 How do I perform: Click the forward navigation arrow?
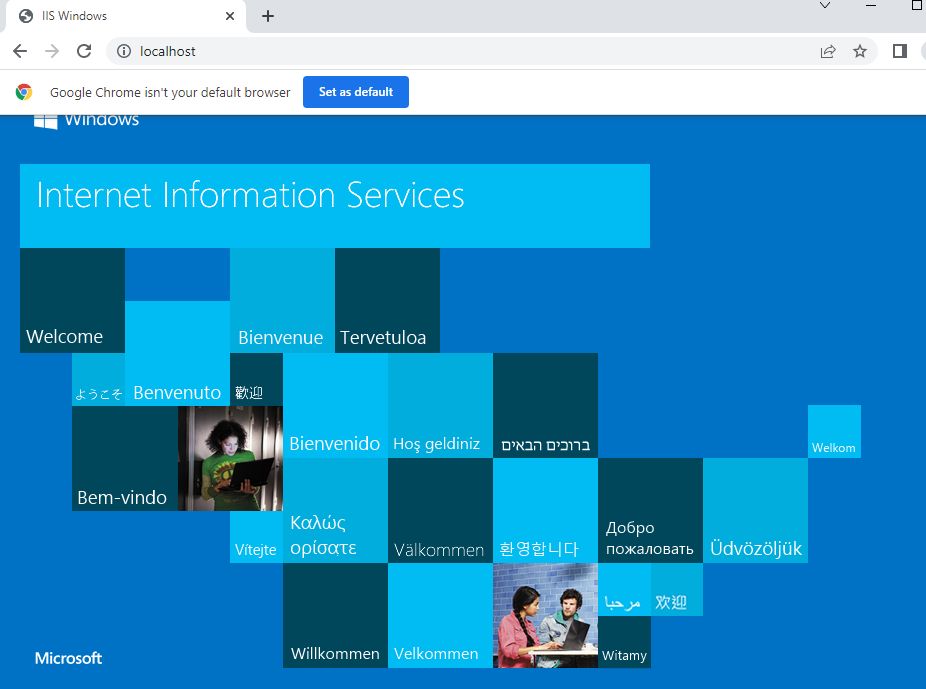52,51
